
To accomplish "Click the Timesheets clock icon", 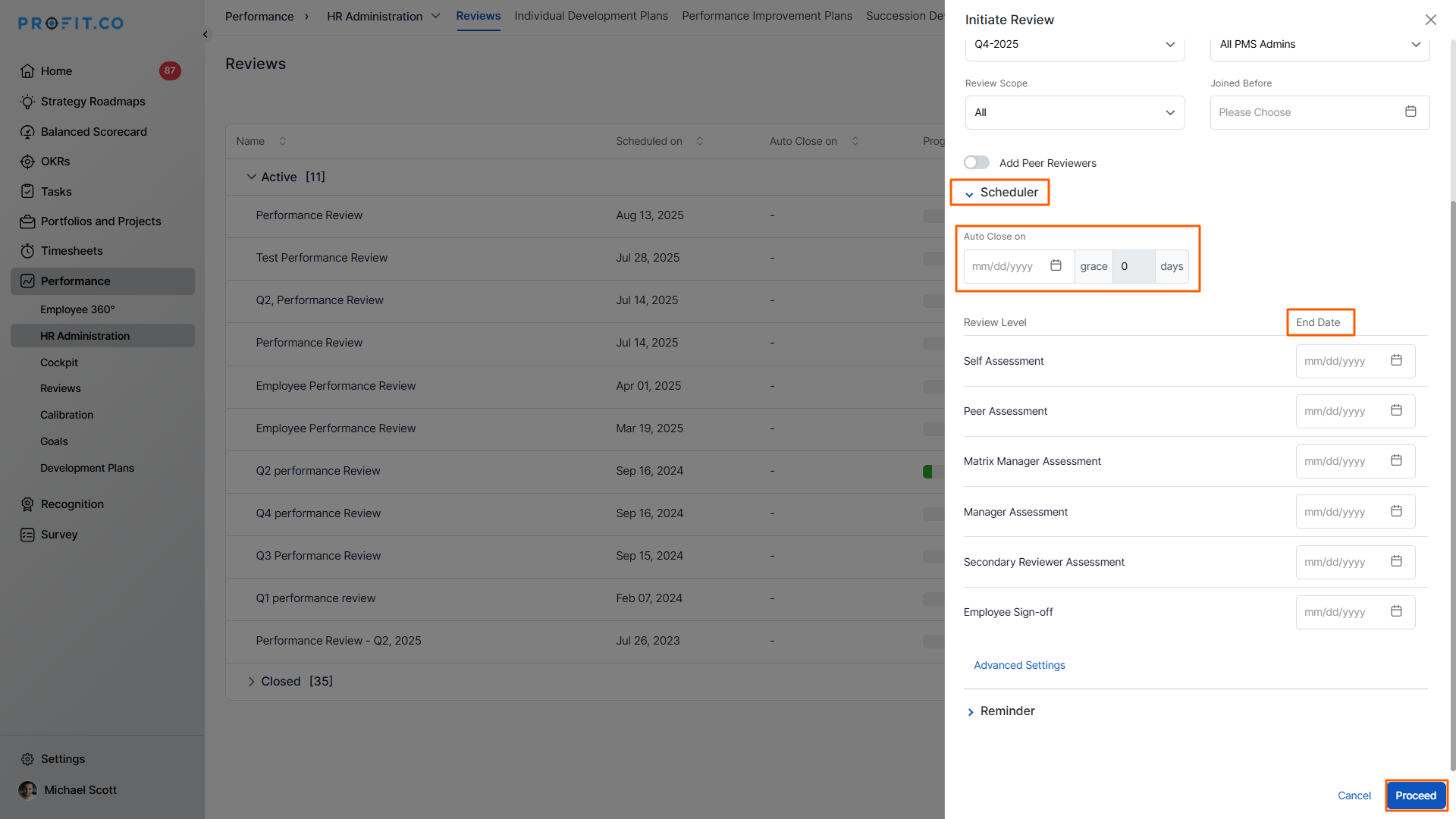I will pyautogui.click(x=27, y=251).
